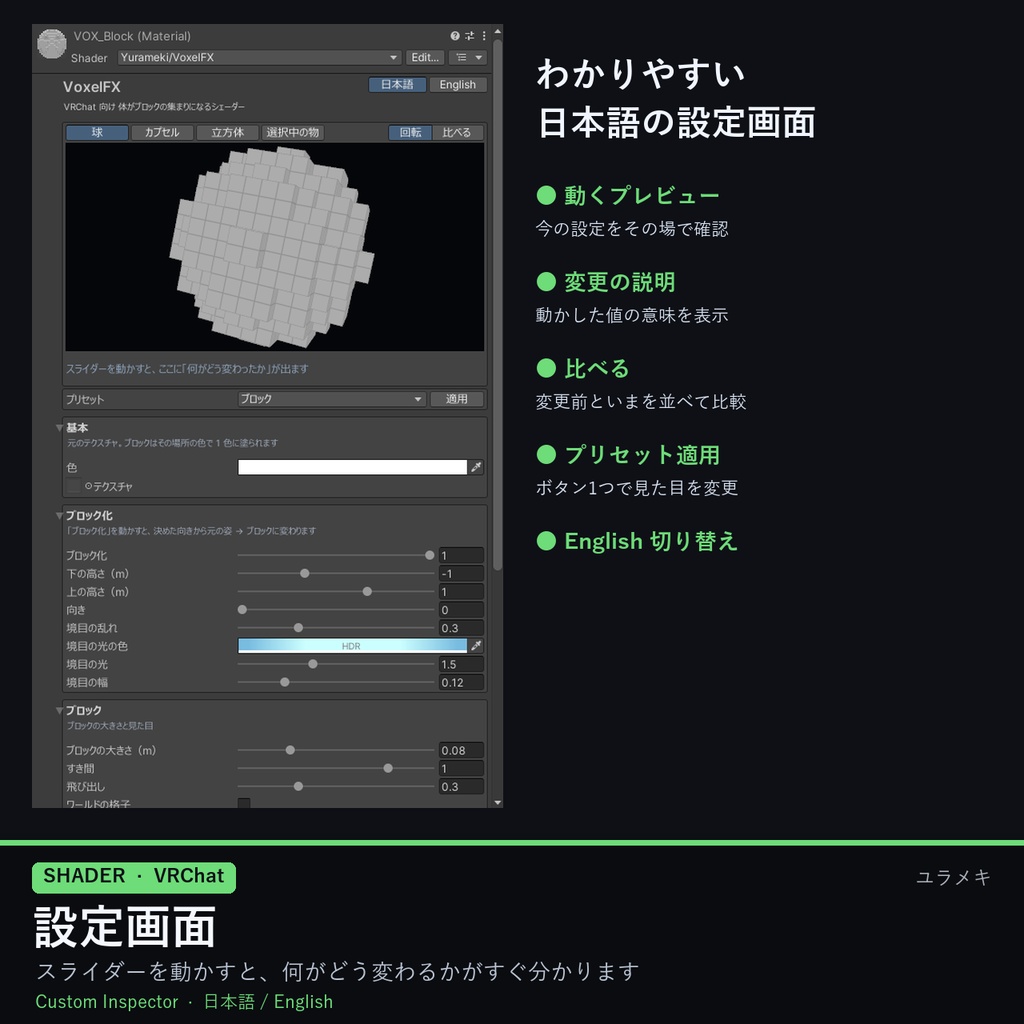Toggle the 比べる compare button
This screenshot has width=1024, height=1024.
(x=457, y=133)
